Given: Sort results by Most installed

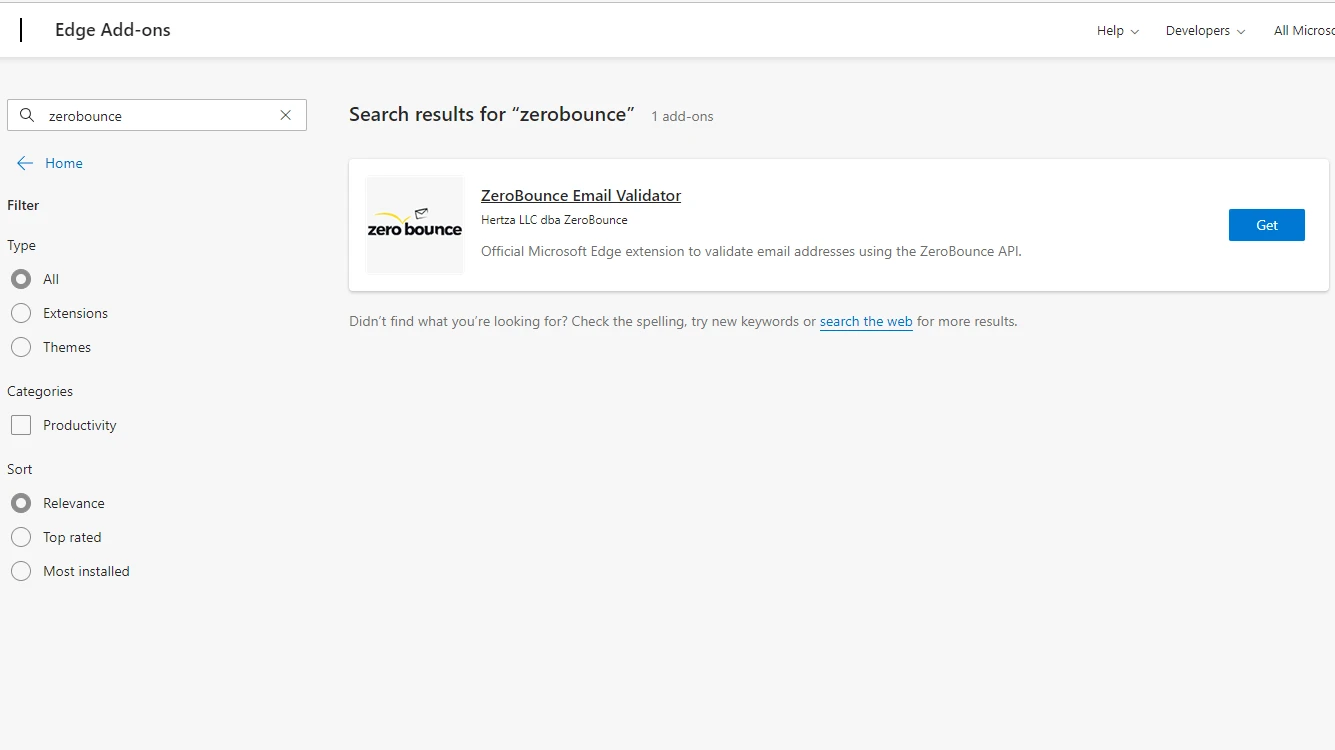Looking at the screenshot, I should click(x=21, y=571).
